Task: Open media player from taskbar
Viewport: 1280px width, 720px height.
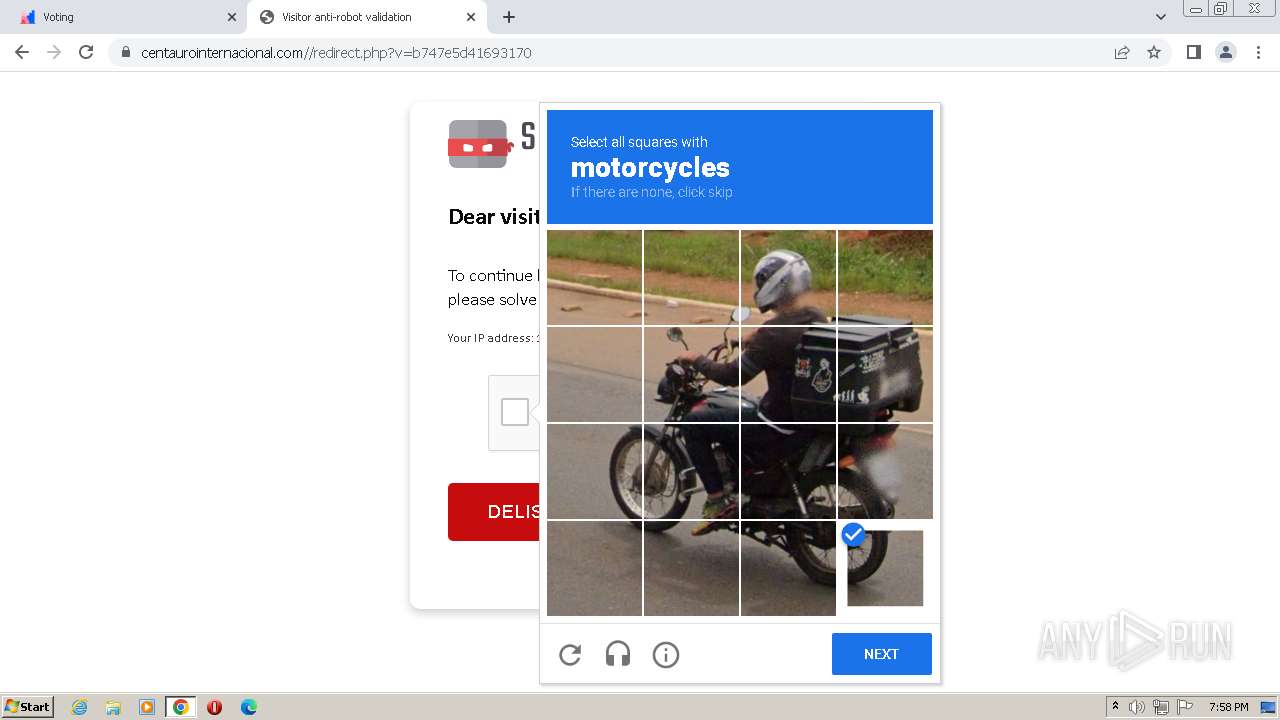Action: tap(147, 707)
